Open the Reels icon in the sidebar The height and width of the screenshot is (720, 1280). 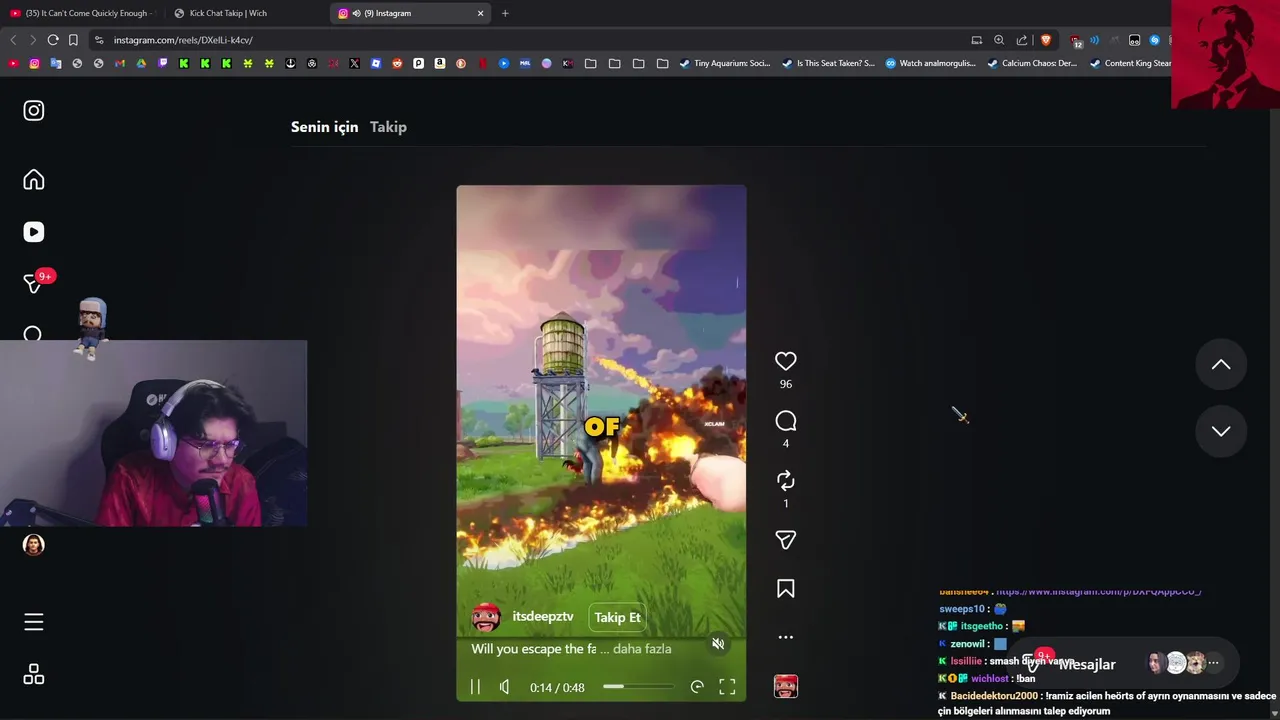click(x=34, y=232)
